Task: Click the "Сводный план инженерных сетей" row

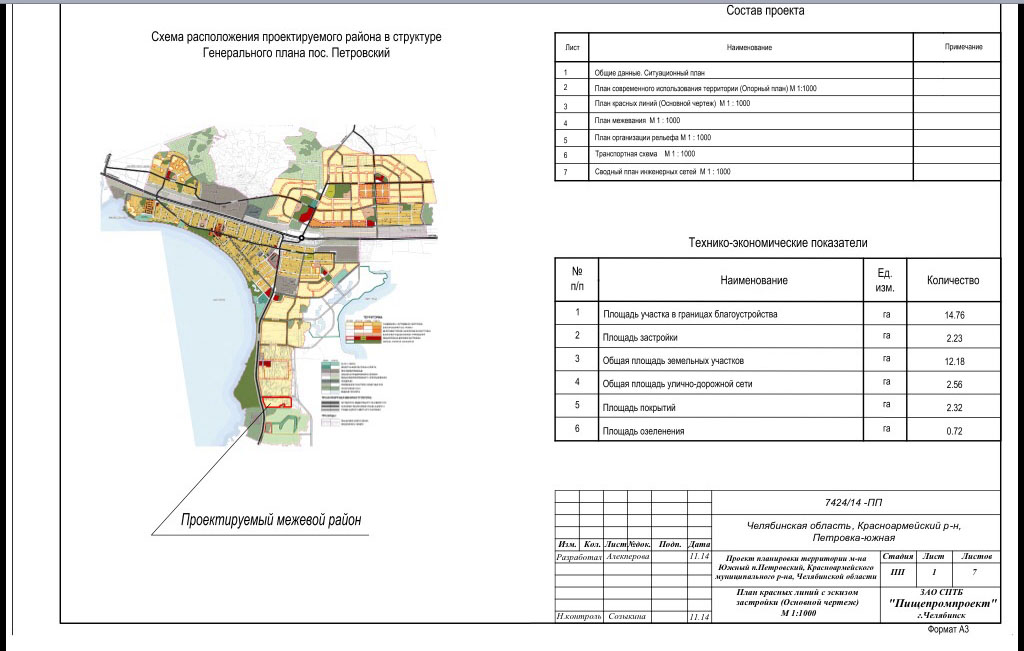Action: coord(661,172)
